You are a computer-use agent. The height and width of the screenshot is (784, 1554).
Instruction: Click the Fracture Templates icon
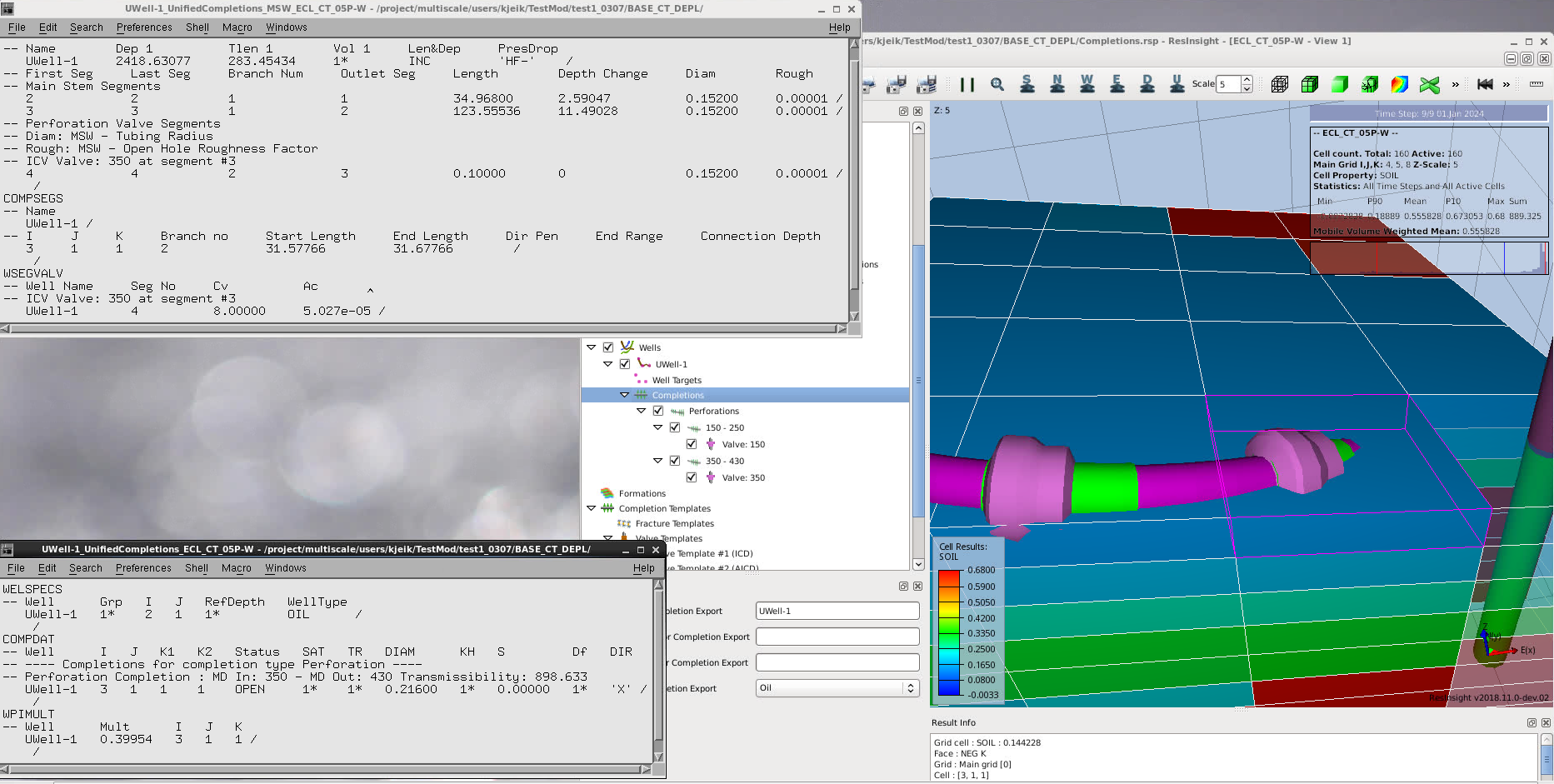(624, 523)
